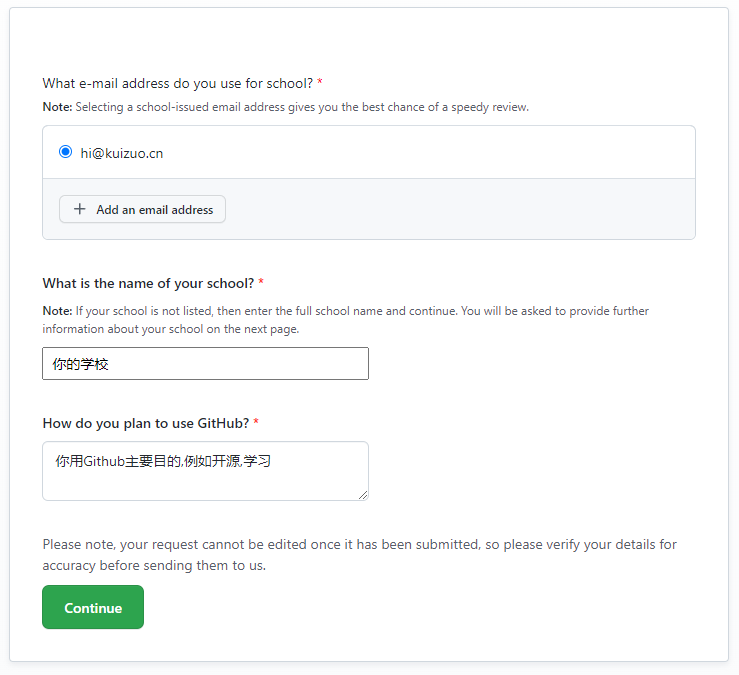Grab the textarea resize handle corner

(x=363, y=494)
